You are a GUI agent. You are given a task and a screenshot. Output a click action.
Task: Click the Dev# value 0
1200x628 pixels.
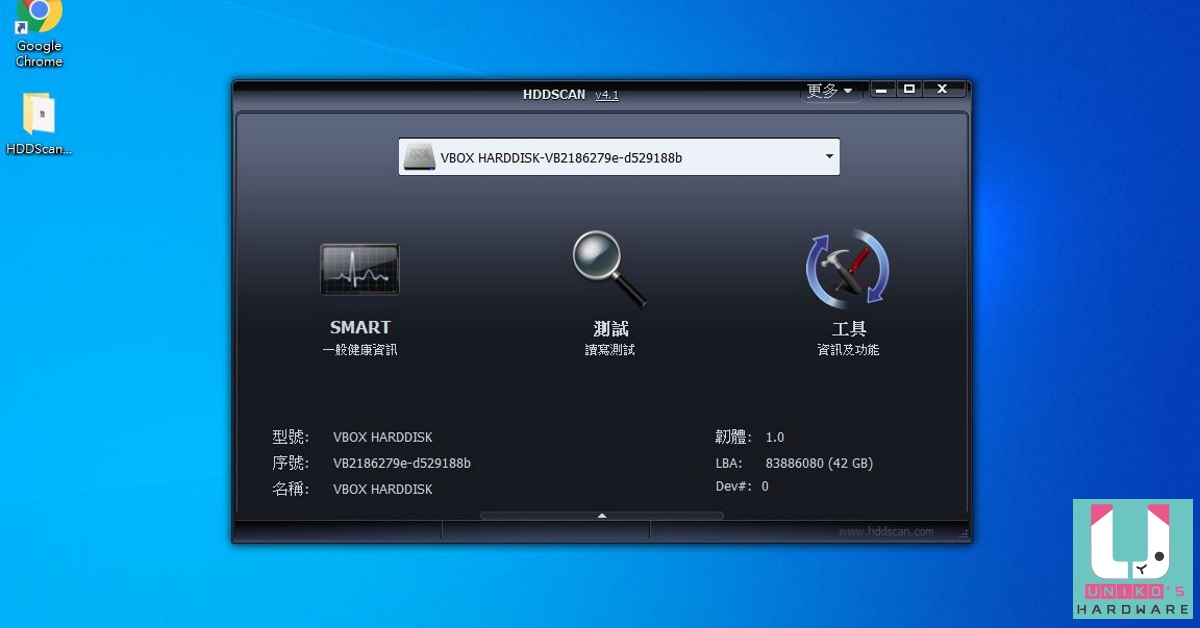point(765,486)
